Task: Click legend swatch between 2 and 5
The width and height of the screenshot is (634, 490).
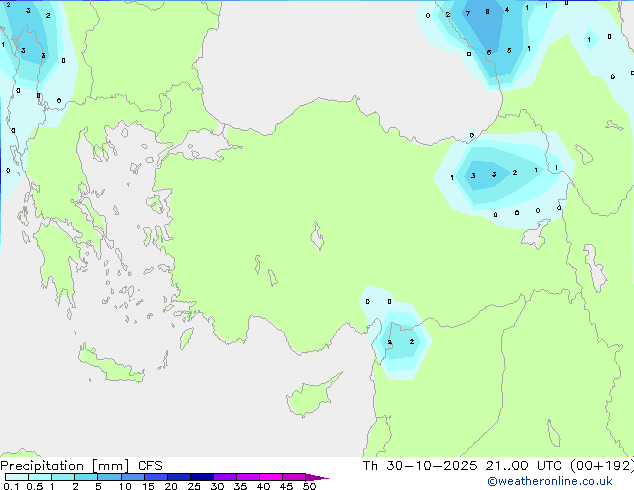Action: click(87, 477)
